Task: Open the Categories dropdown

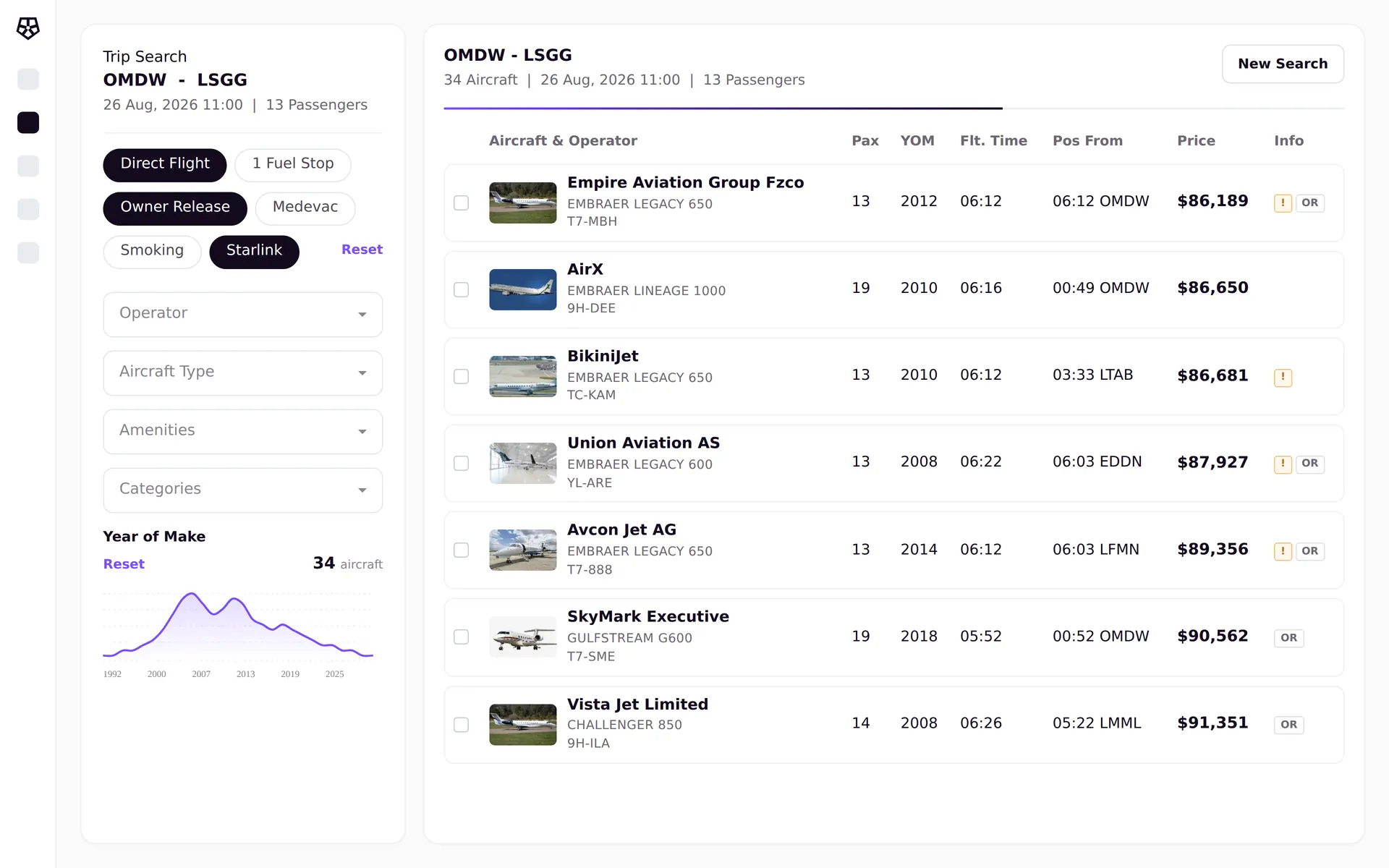Action: click(243, 490)
